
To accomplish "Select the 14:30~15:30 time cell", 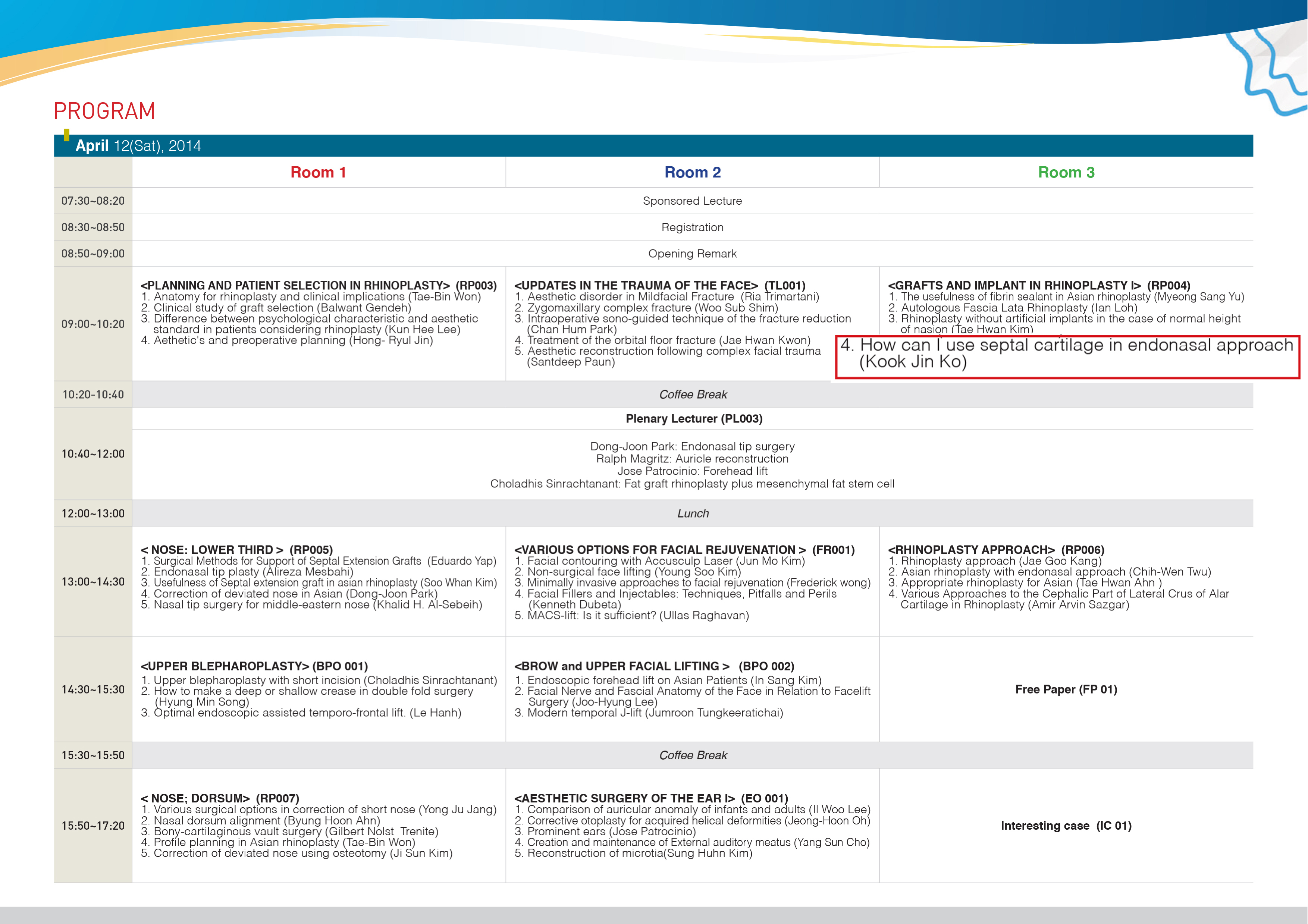I will pos(93,689).
